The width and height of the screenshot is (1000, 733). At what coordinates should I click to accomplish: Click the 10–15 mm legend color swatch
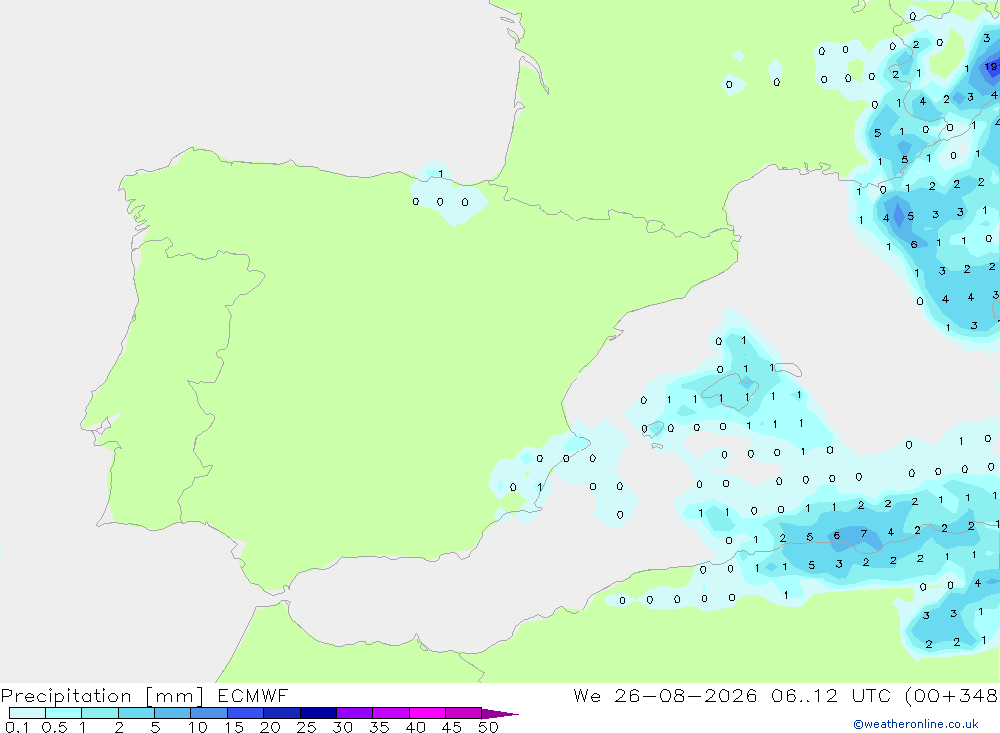(209, 713)
